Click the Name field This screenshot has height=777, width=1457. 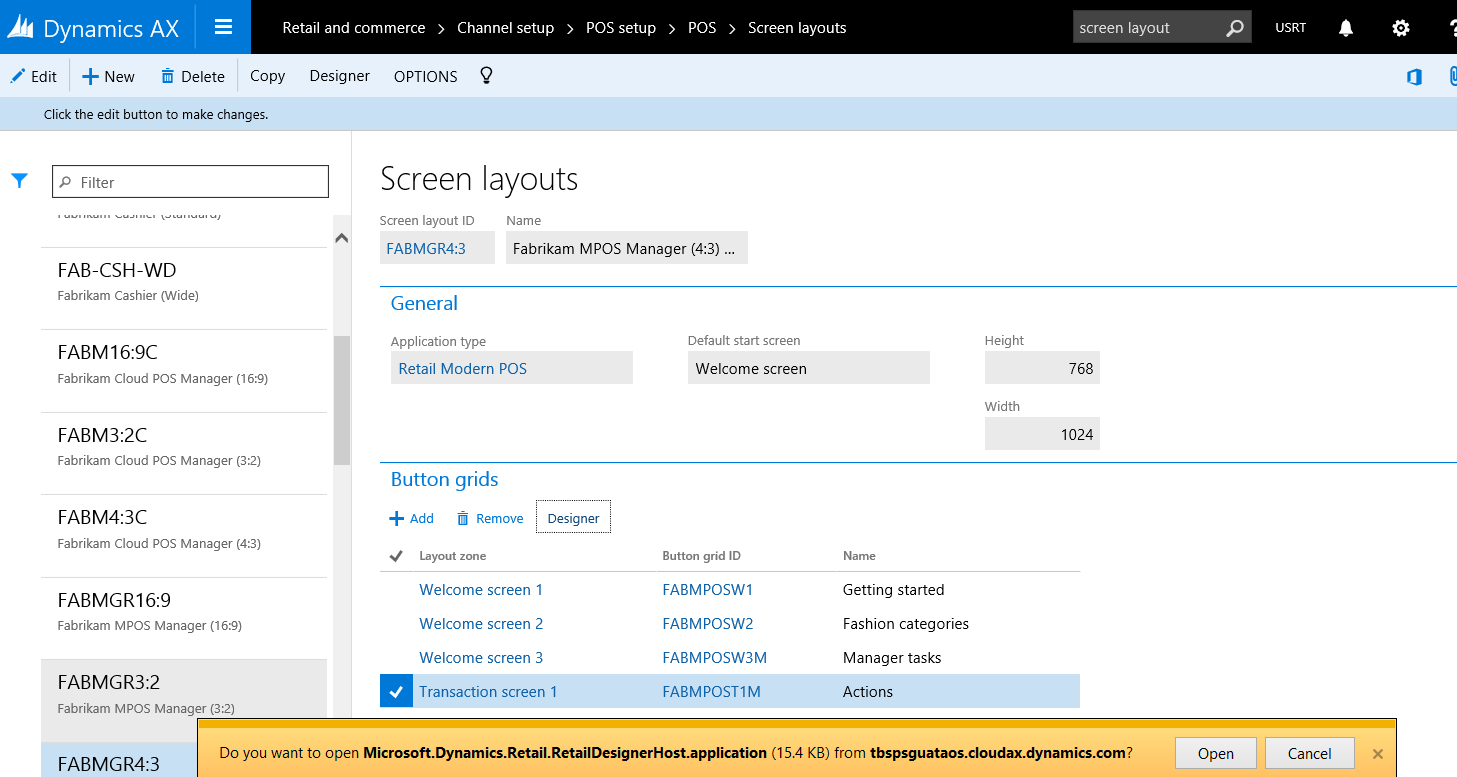click(627, 248)
